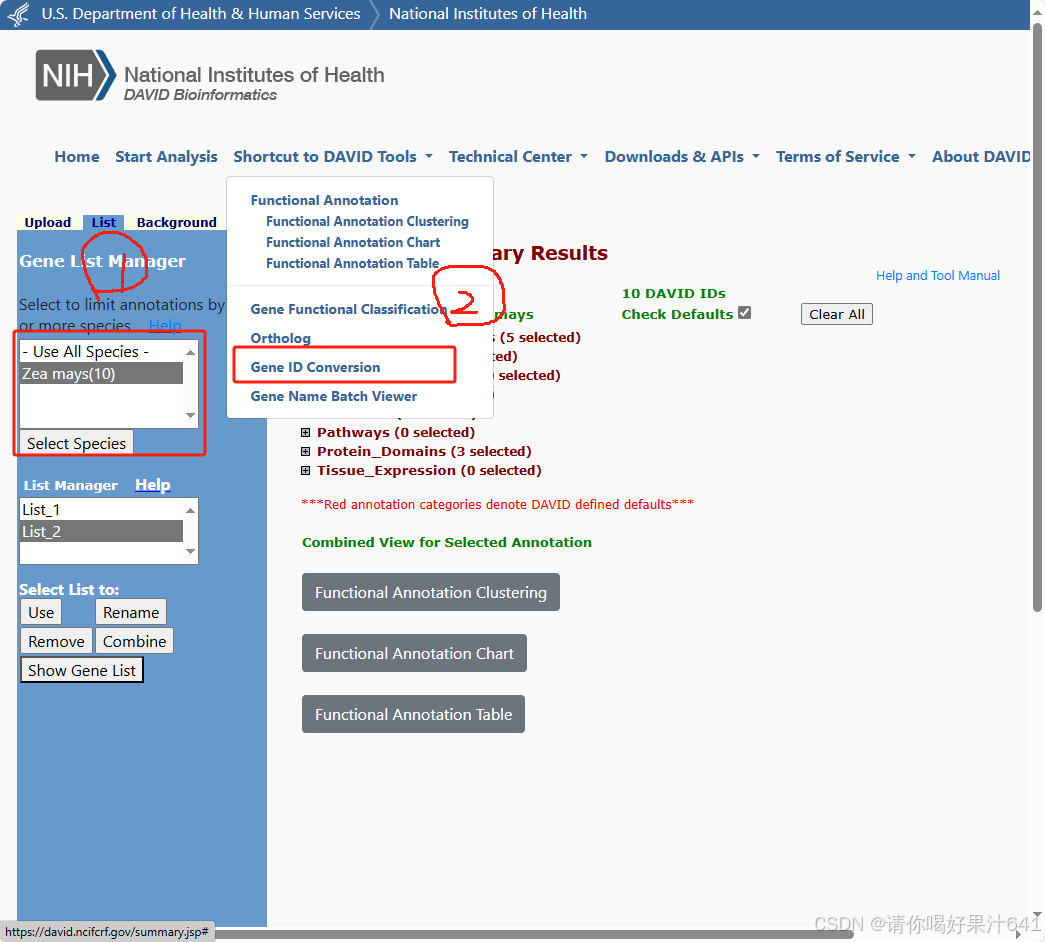Click the page vertical scrollbar

[1037, 316]
